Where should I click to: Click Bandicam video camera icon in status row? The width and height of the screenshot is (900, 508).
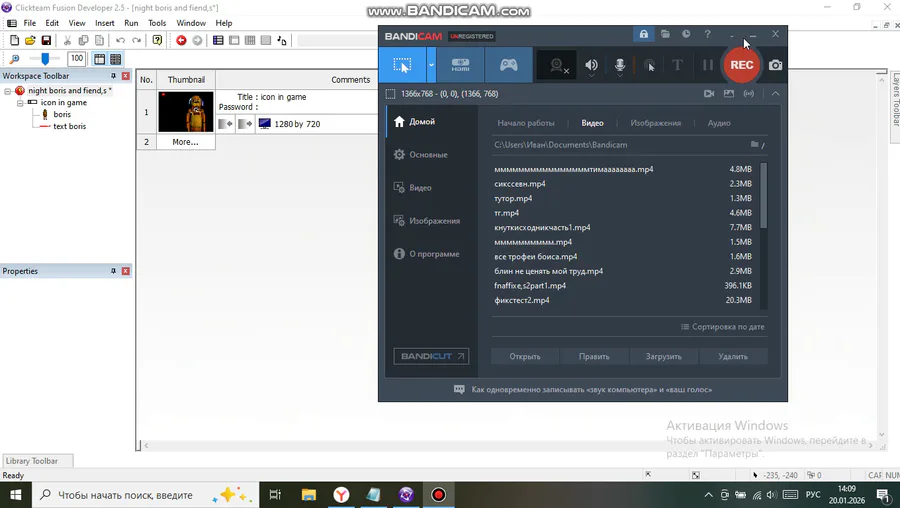pyautogui.click(x=709, y=94)
